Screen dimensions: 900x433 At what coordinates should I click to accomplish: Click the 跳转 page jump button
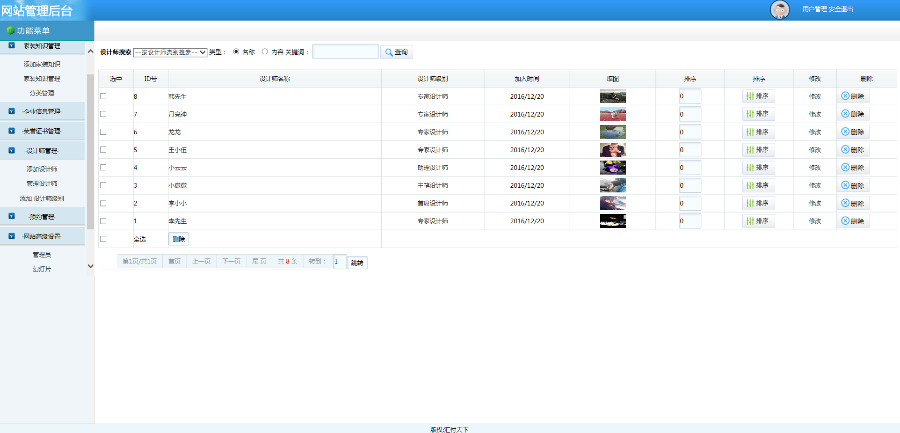[358, 262]
